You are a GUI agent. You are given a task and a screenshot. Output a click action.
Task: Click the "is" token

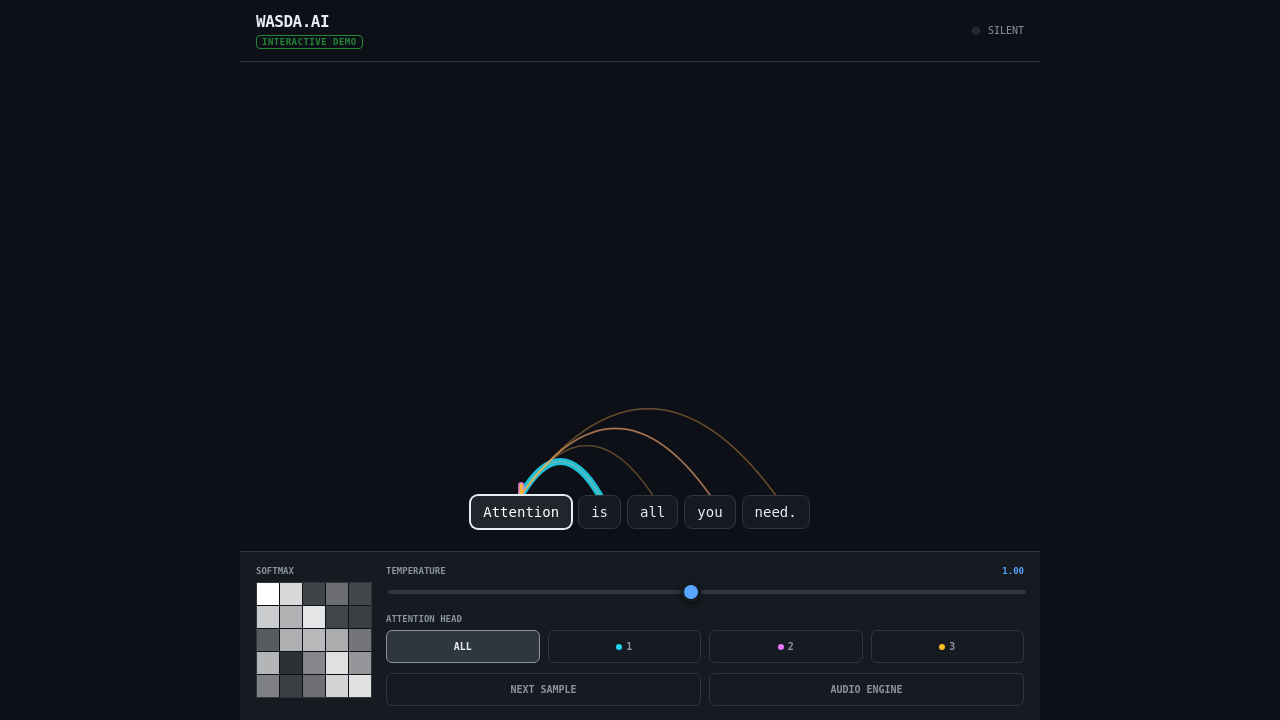pyautogui.click(x=599, y=512)
